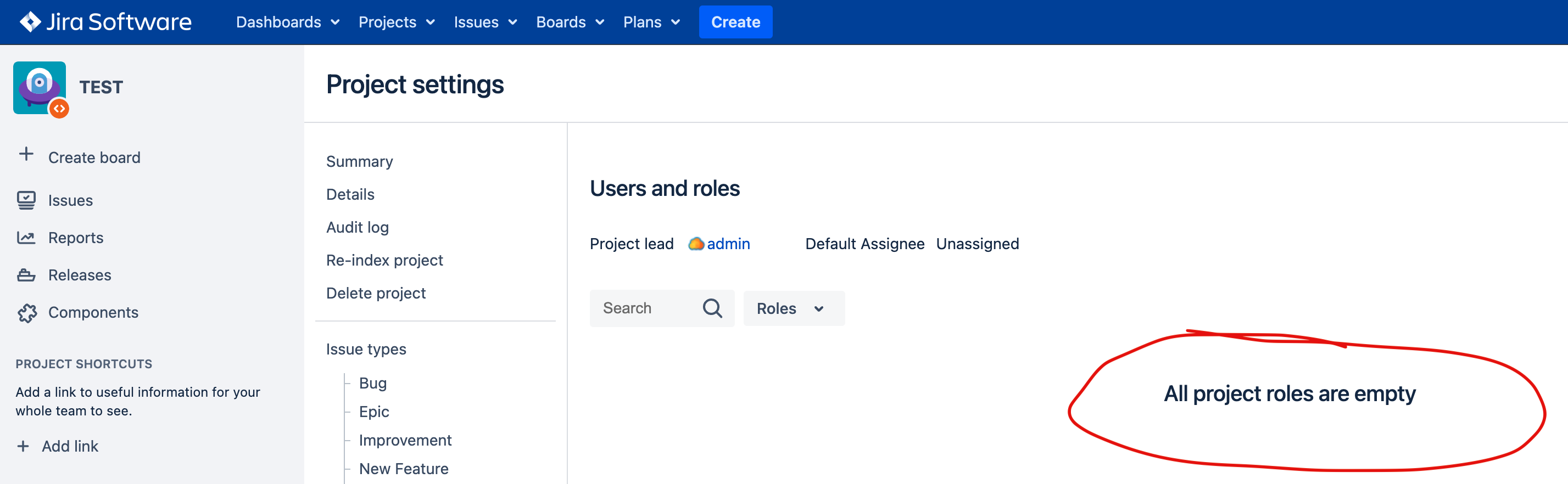
Task: Click the Jira Software logo icon
Action: [x=29, y=22]
